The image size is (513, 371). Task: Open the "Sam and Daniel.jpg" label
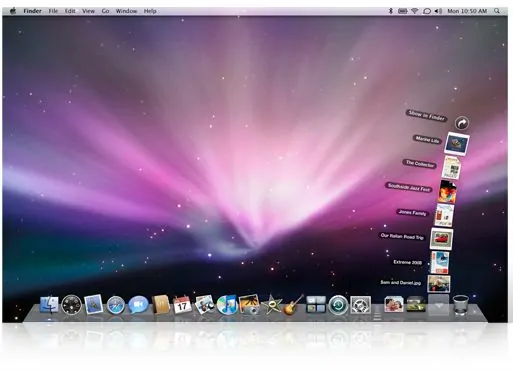coord(401,282)
